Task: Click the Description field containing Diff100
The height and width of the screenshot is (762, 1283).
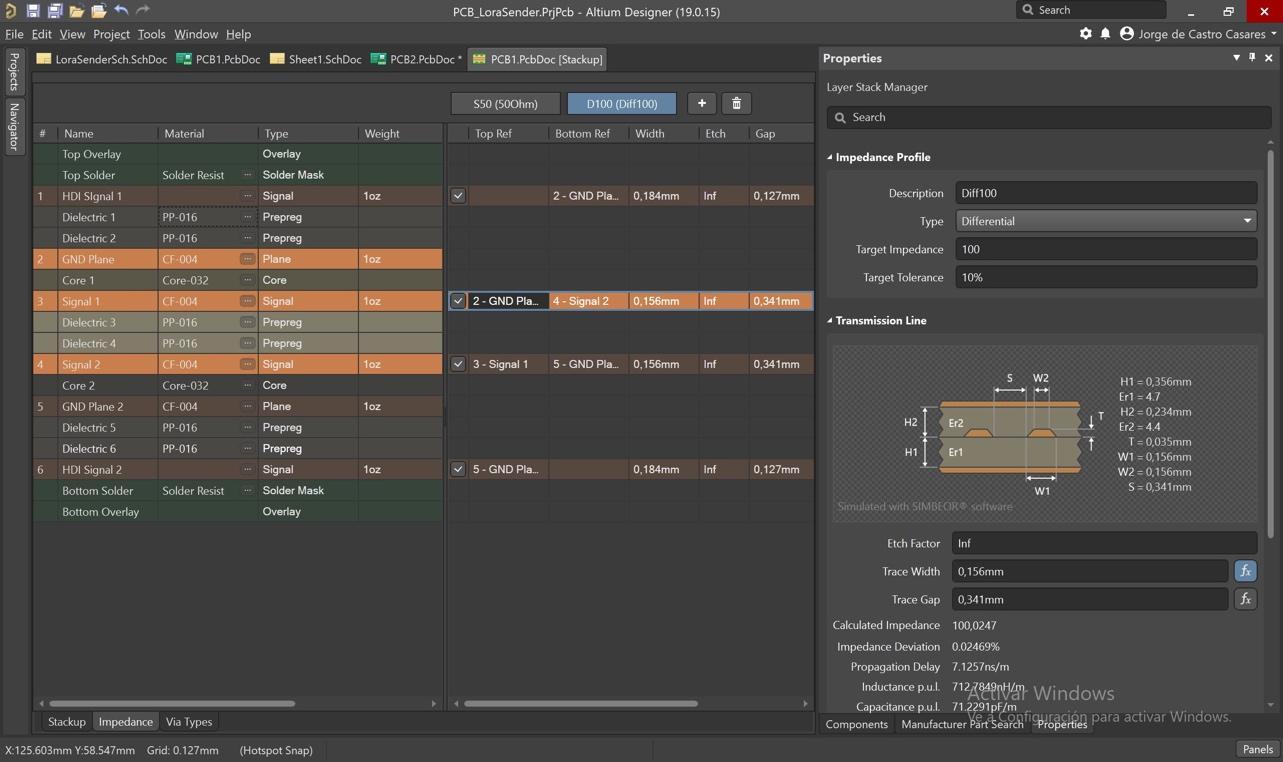Action: [1106, 193]
